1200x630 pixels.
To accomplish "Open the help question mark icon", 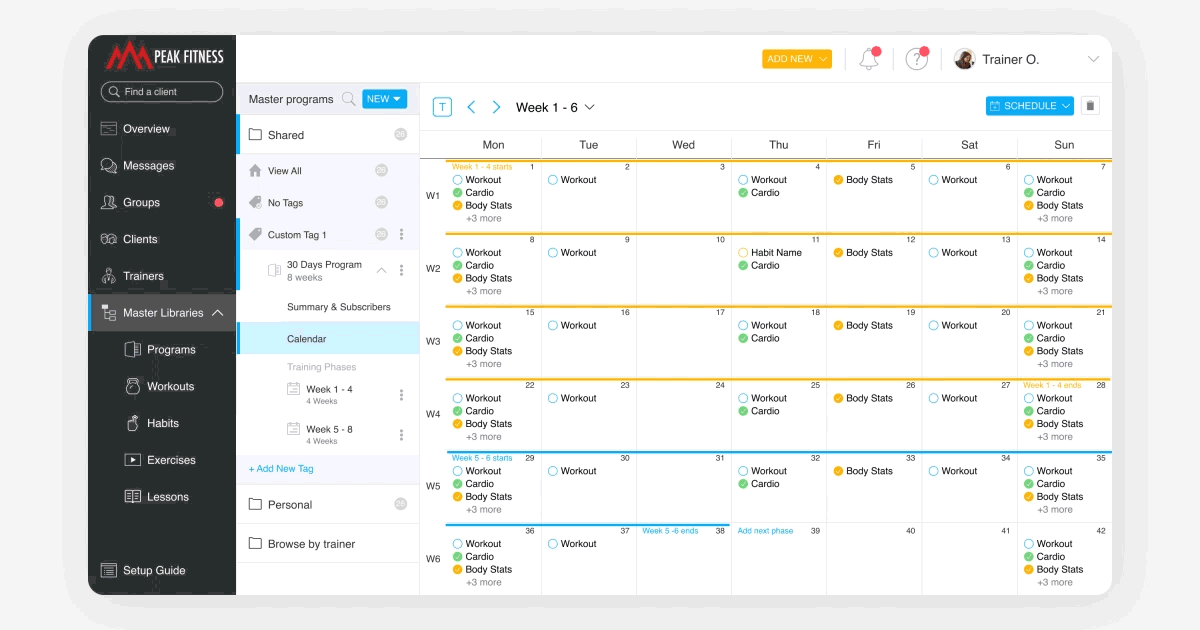I will [x=916, y=60].
